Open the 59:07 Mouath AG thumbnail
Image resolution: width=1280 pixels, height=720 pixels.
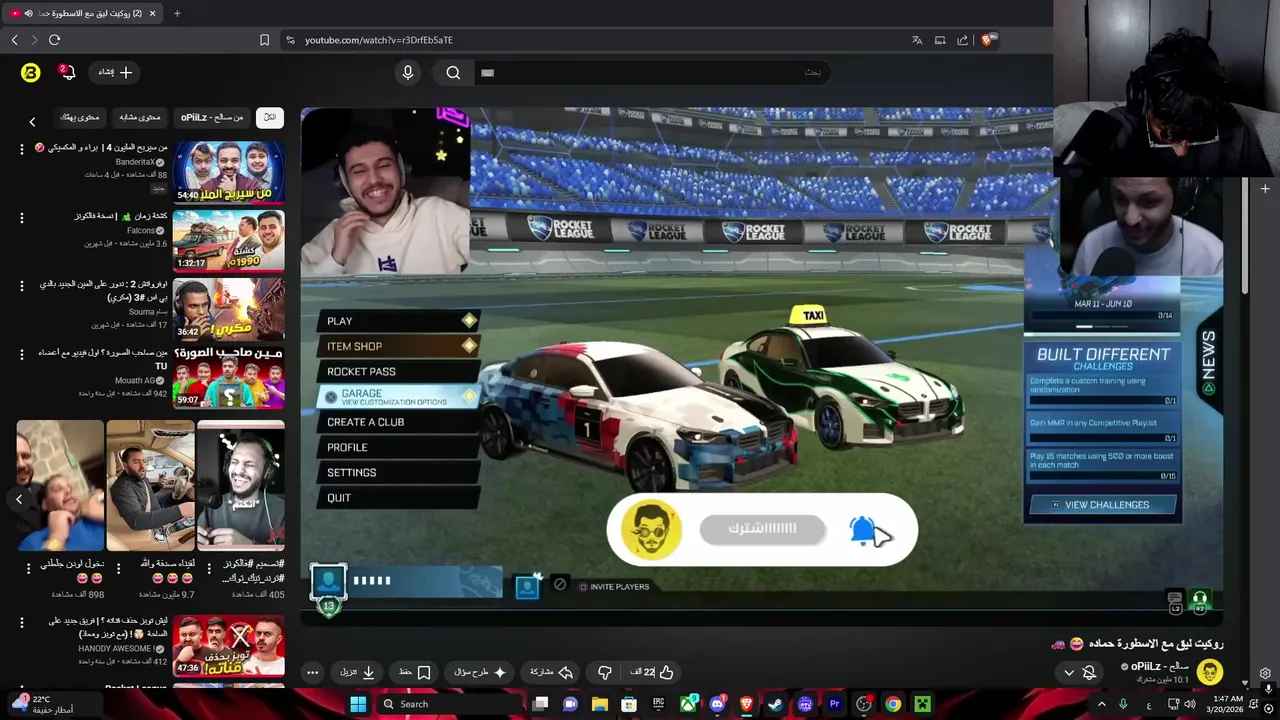(x=229, y=378)
